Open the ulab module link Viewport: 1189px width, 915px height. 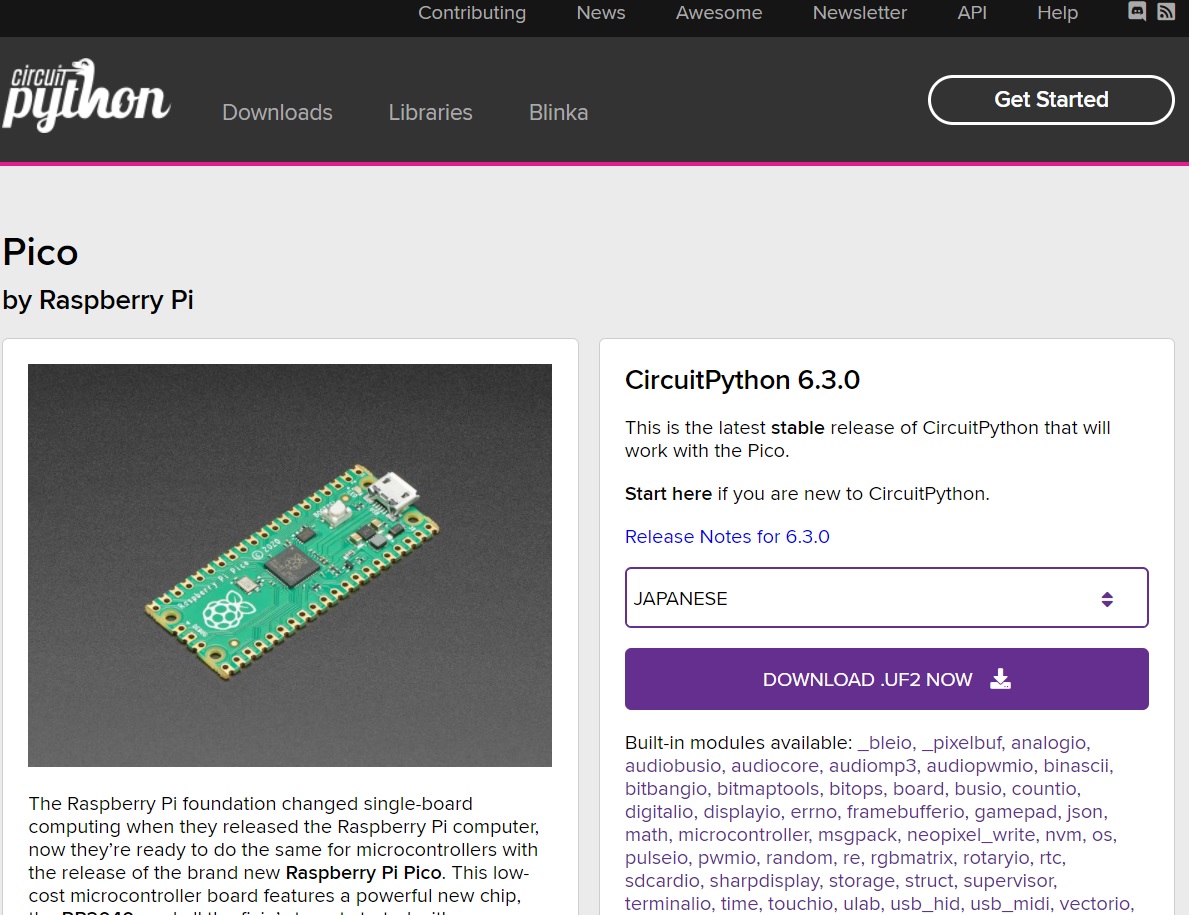click(860, 904)
